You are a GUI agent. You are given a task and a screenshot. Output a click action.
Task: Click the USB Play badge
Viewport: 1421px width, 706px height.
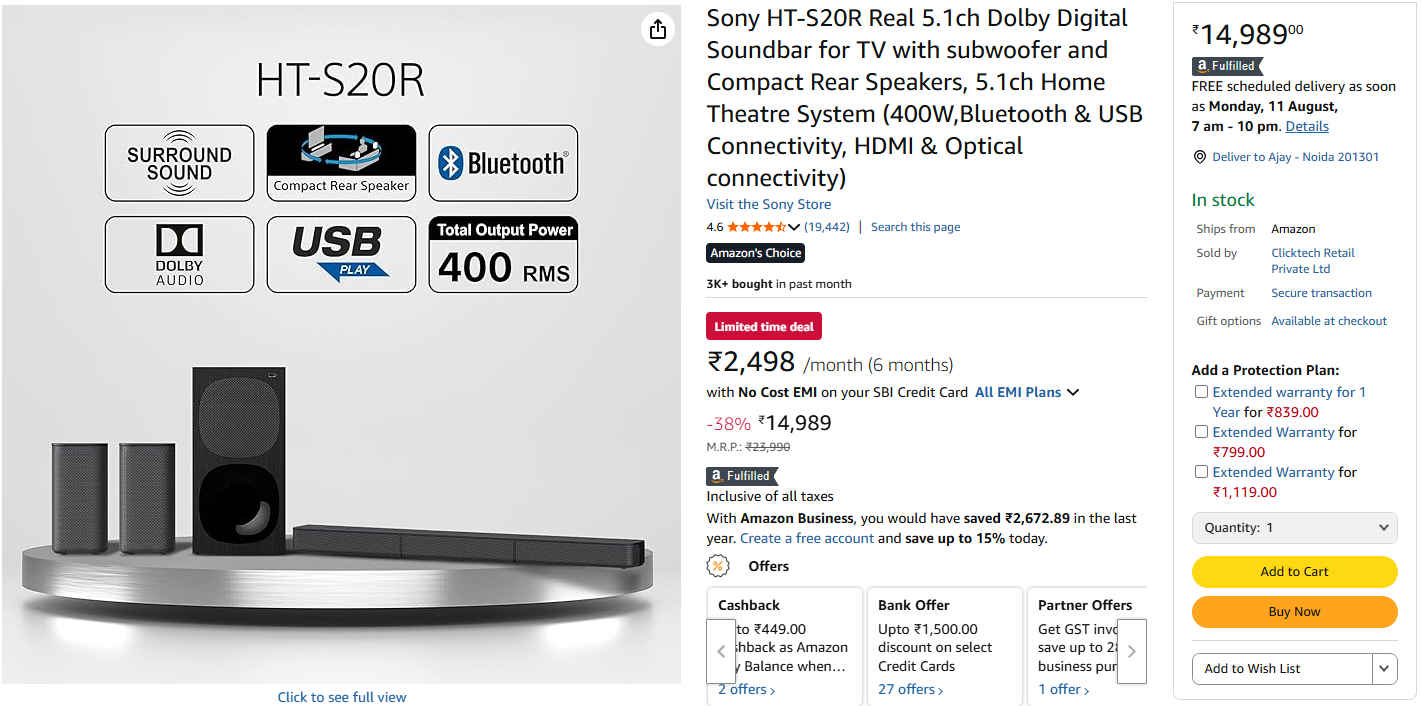(x=341, y=254)
